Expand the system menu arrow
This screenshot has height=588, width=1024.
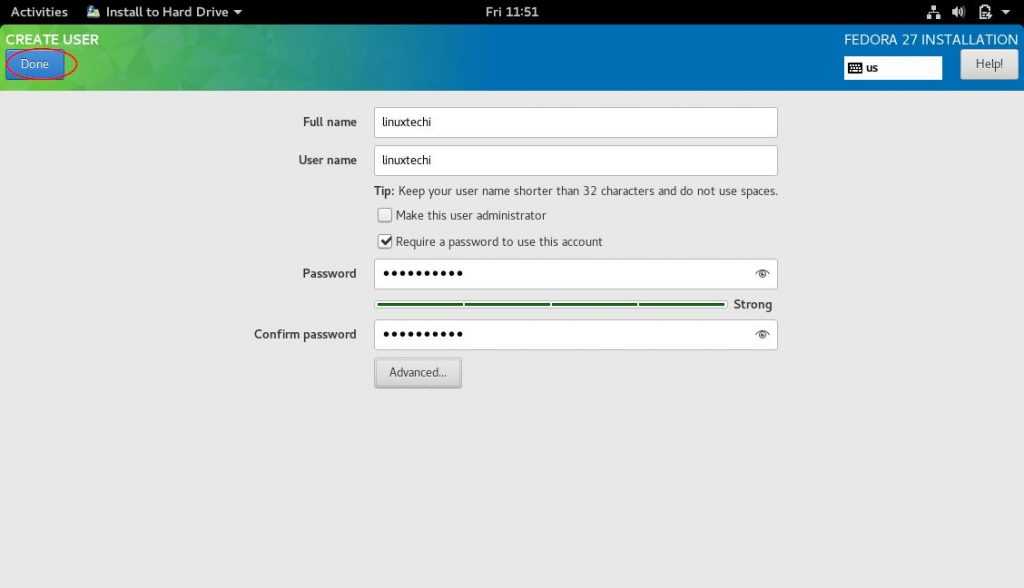[1006, 12]
